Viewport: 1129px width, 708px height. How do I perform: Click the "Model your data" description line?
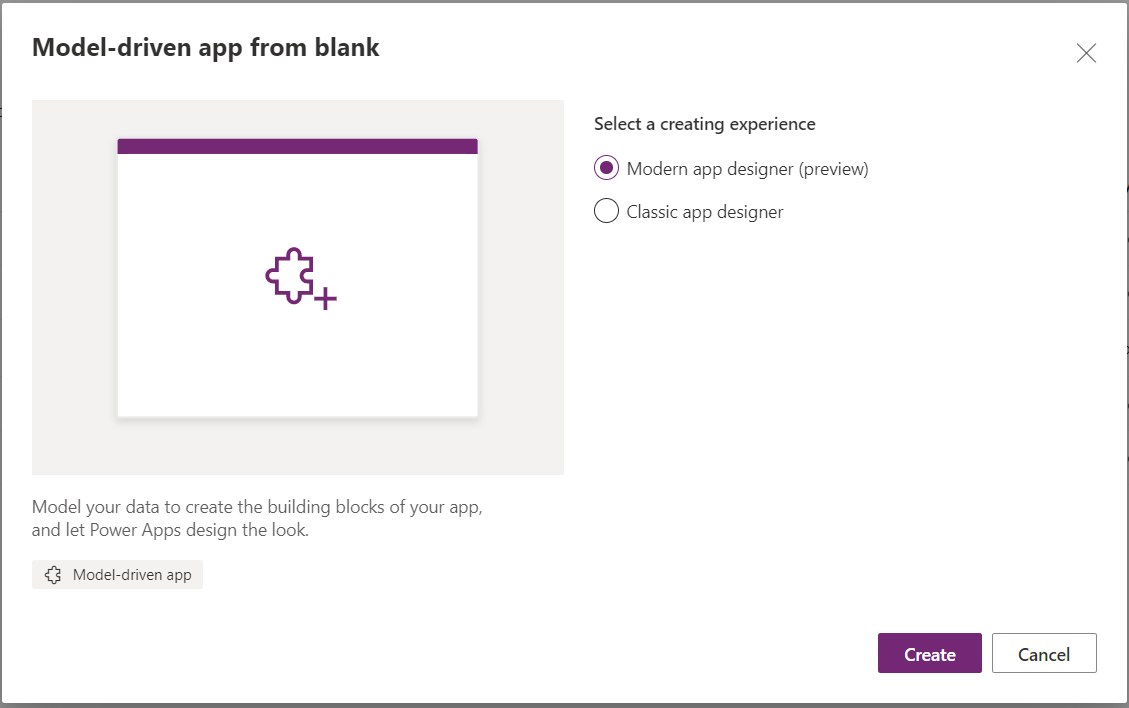pyautogui.click(x=257, y=506)
